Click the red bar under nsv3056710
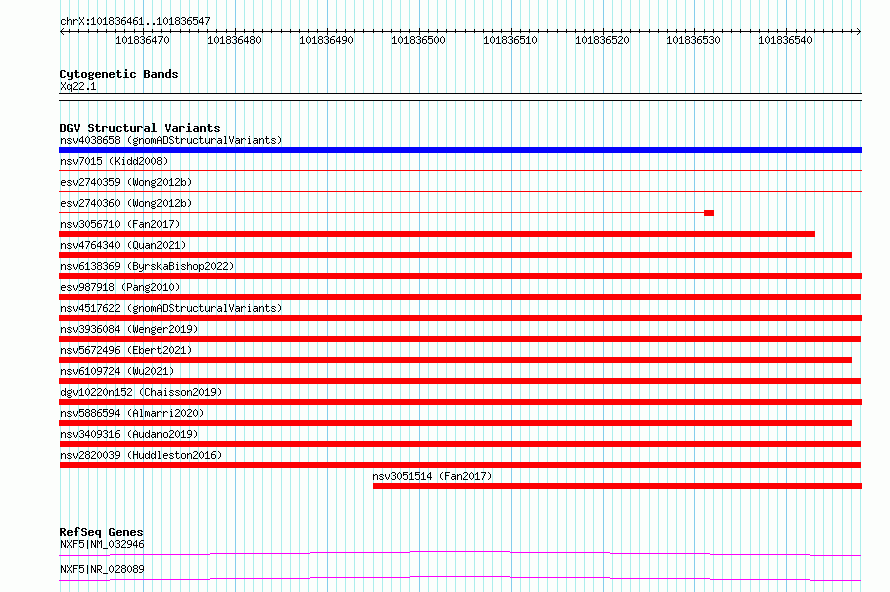 [437, 234]
